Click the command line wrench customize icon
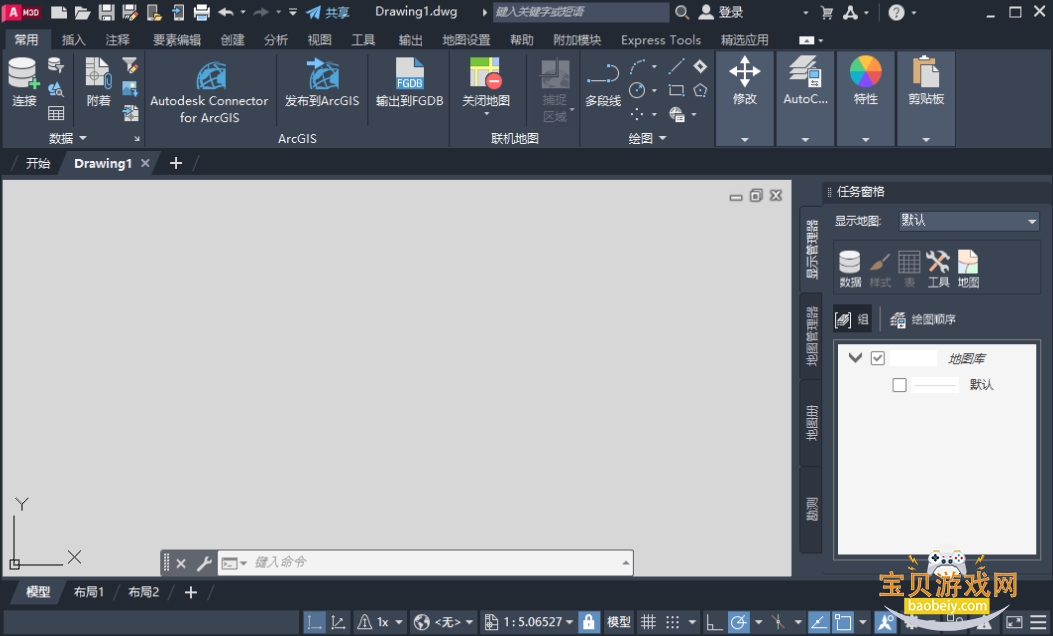This screenshot has width=1053, height=636. click(x=203, y=563)
